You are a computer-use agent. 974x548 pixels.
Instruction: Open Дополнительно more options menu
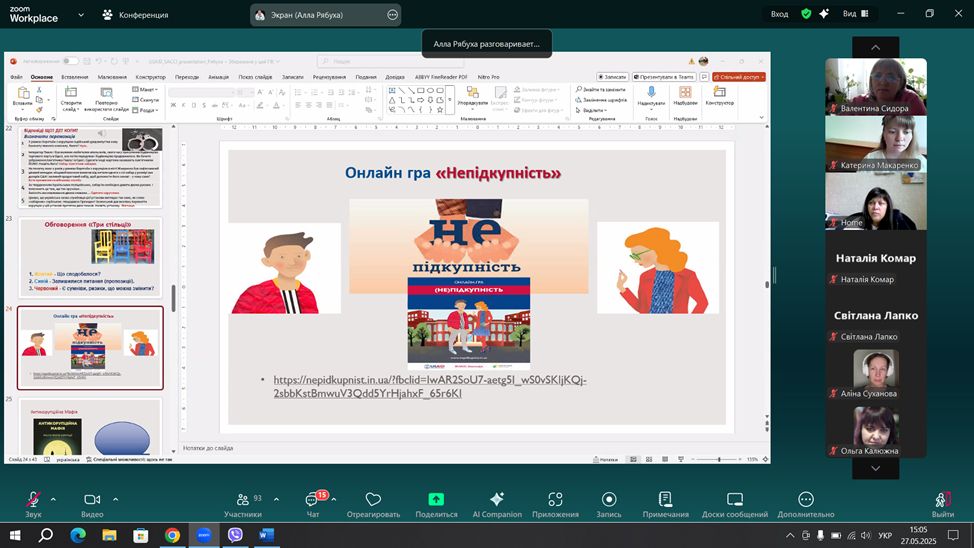click(x=806, y=500)
